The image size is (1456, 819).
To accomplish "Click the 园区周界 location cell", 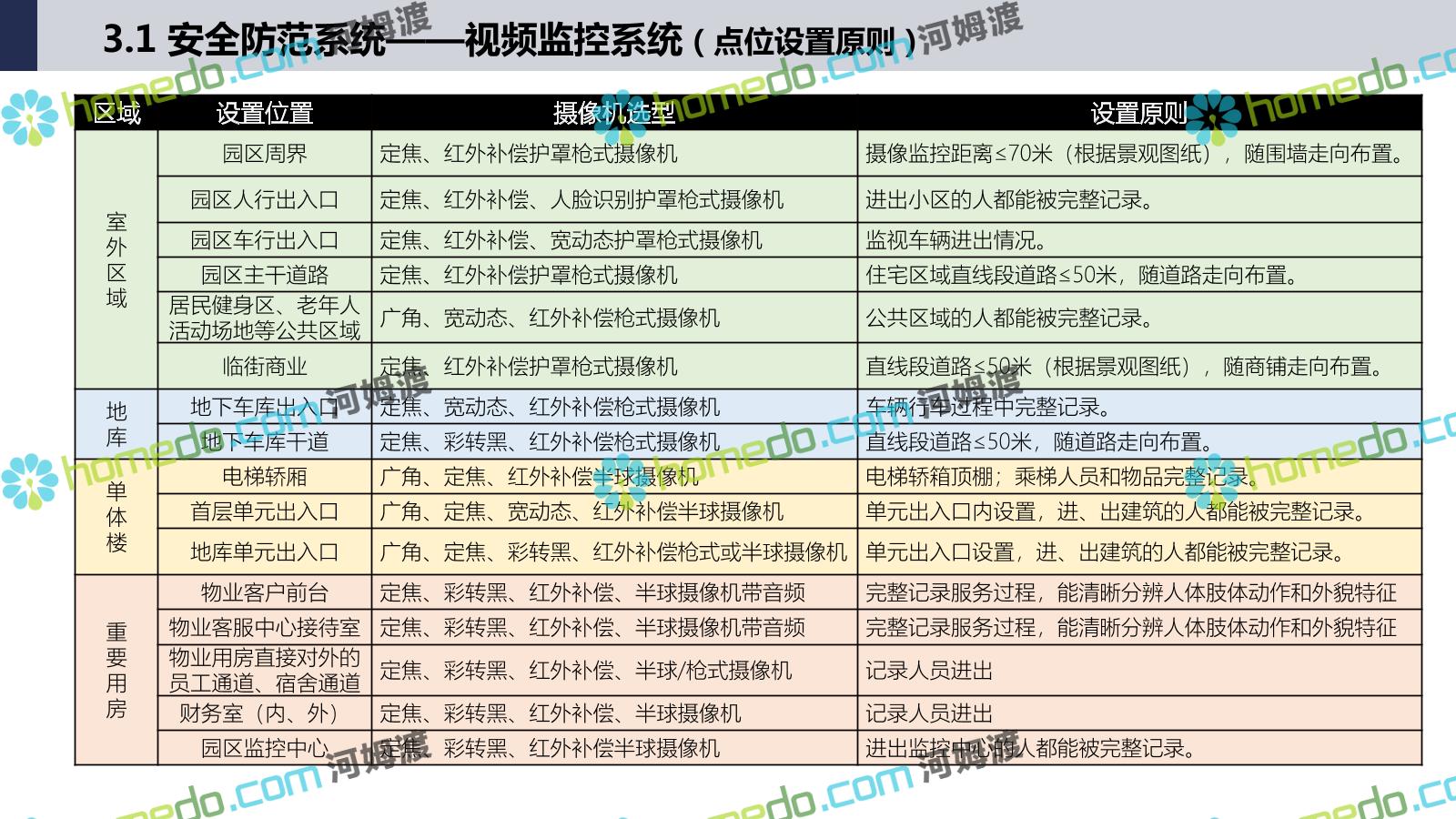I will (x=264, y=154).
